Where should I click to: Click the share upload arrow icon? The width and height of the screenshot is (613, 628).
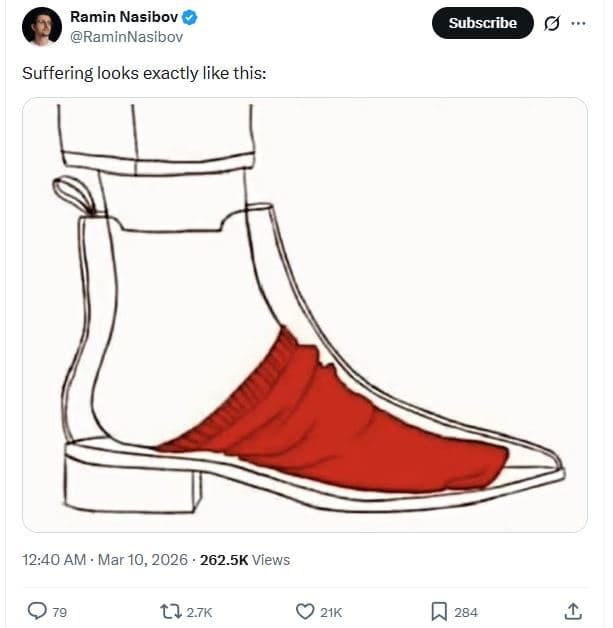[x=573, y=611]
